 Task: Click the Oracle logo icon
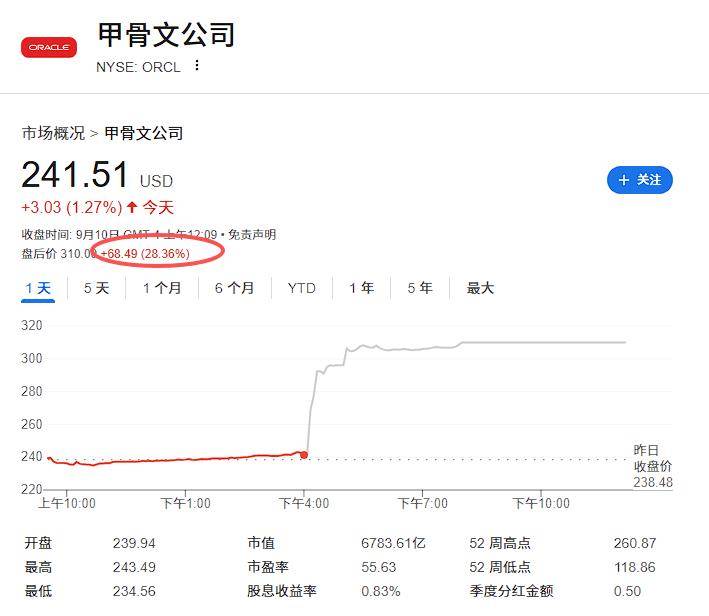pos(49,47)
